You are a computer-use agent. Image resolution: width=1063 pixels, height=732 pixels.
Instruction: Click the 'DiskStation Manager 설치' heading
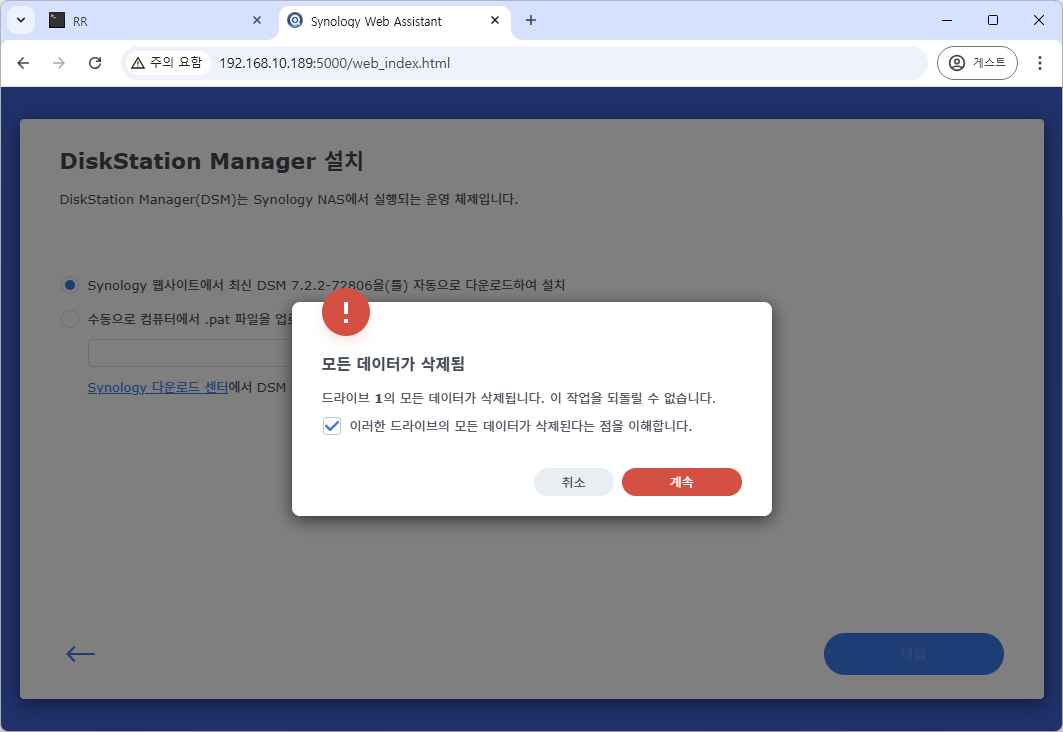pos(212,161)
